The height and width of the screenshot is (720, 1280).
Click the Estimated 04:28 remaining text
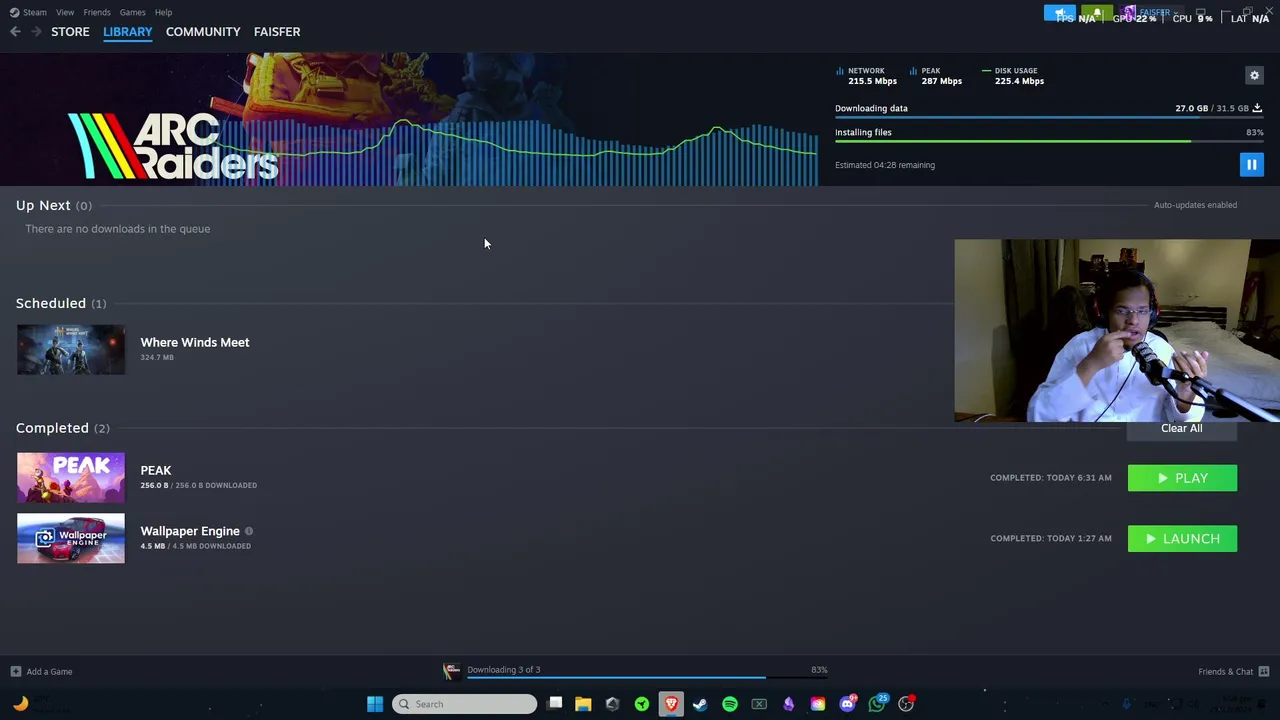tap(885, 165)
